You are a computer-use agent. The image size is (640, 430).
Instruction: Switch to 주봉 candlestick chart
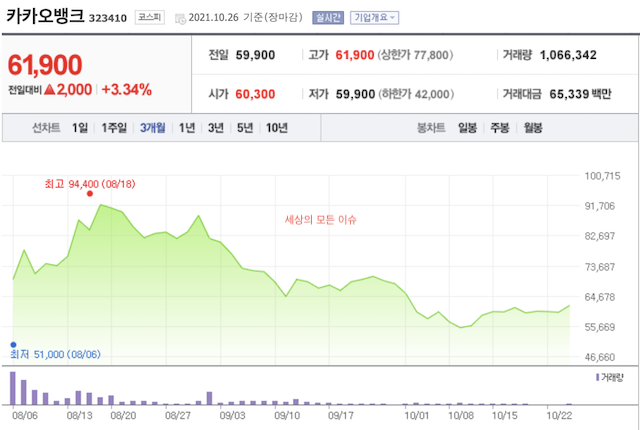pyautogui.click(x=500, y=128)
